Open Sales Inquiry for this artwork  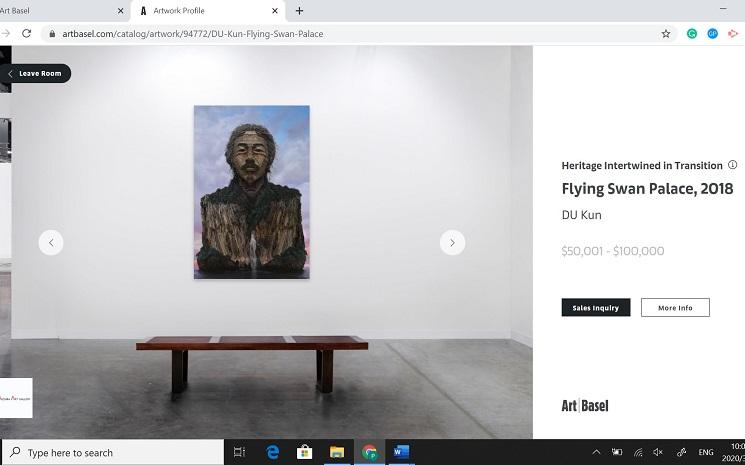(x=596, y=308)
